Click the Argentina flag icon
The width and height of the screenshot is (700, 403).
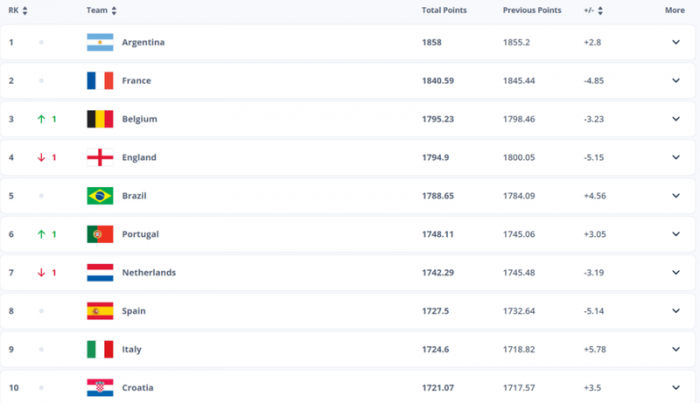[99, 42]
